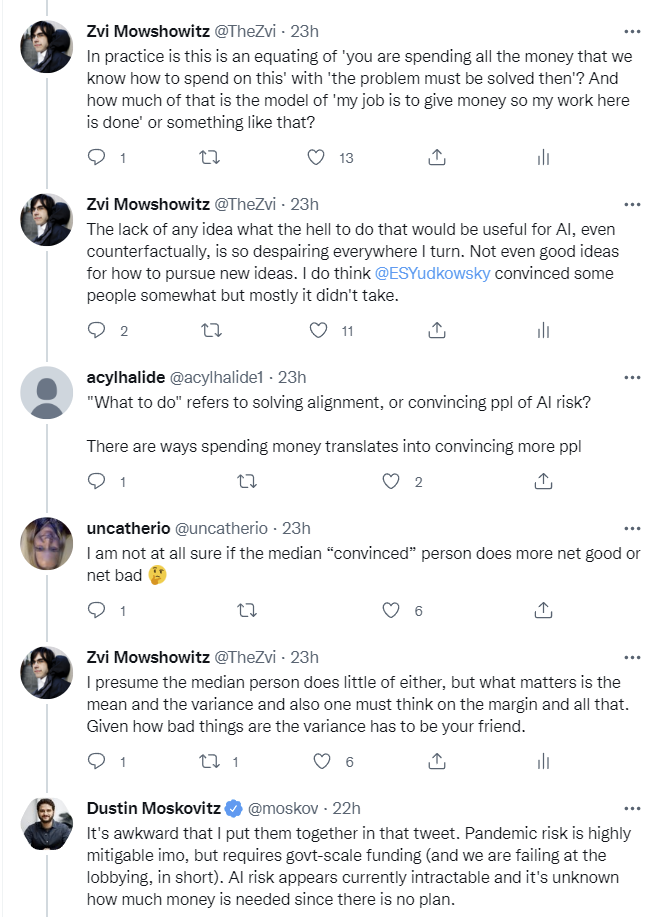Open more options on acylhalide's tweet
The width and height of the screenshot is (652, 917).
click(631, 377)
